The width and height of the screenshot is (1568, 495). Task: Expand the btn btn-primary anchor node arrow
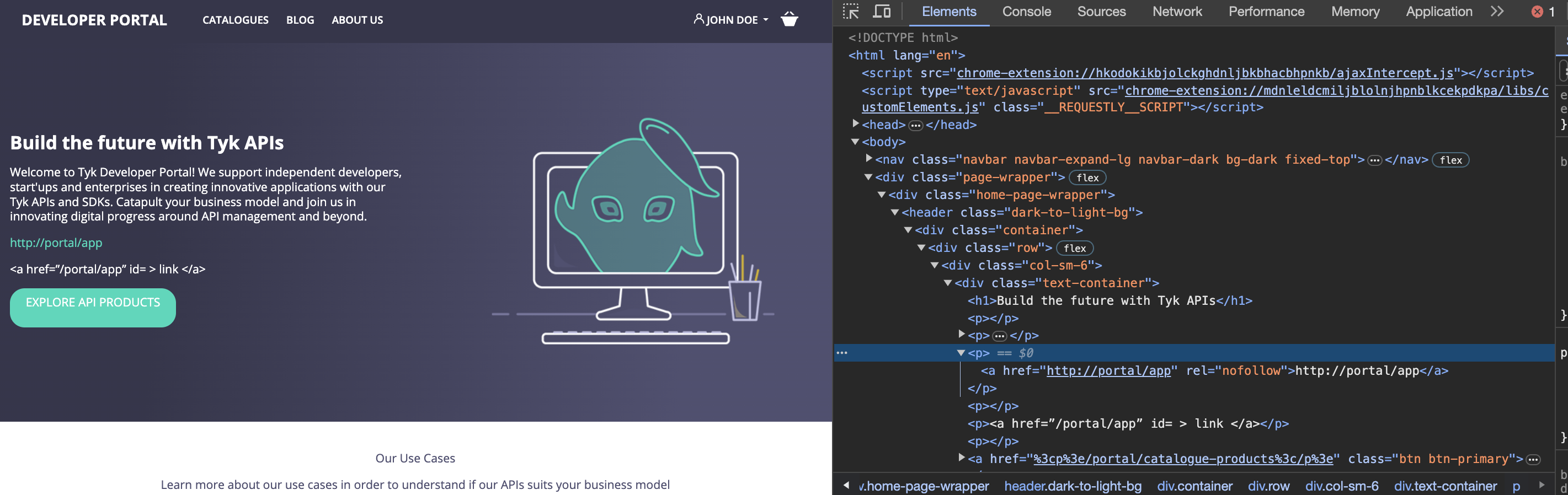pyautogui.click(x=961, y=458)
